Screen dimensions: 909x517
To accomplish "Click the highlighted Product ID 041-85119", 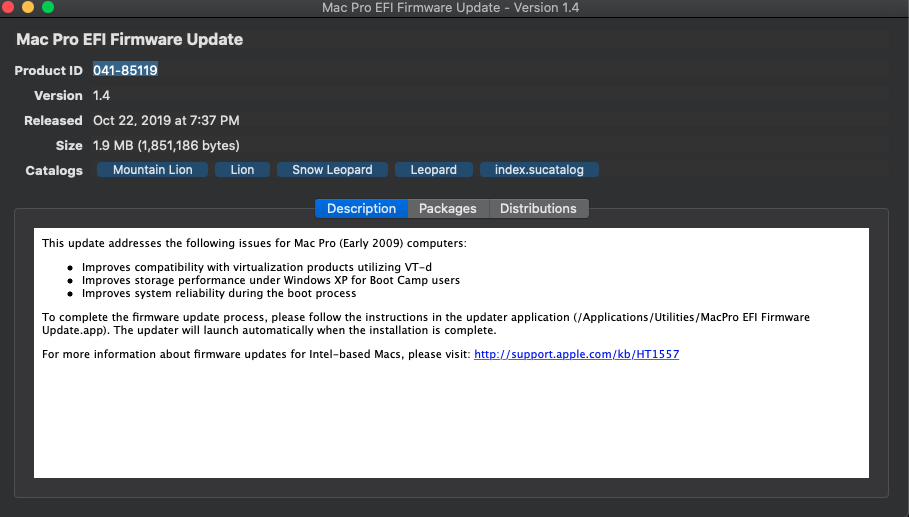I will (x=125, y=70).
